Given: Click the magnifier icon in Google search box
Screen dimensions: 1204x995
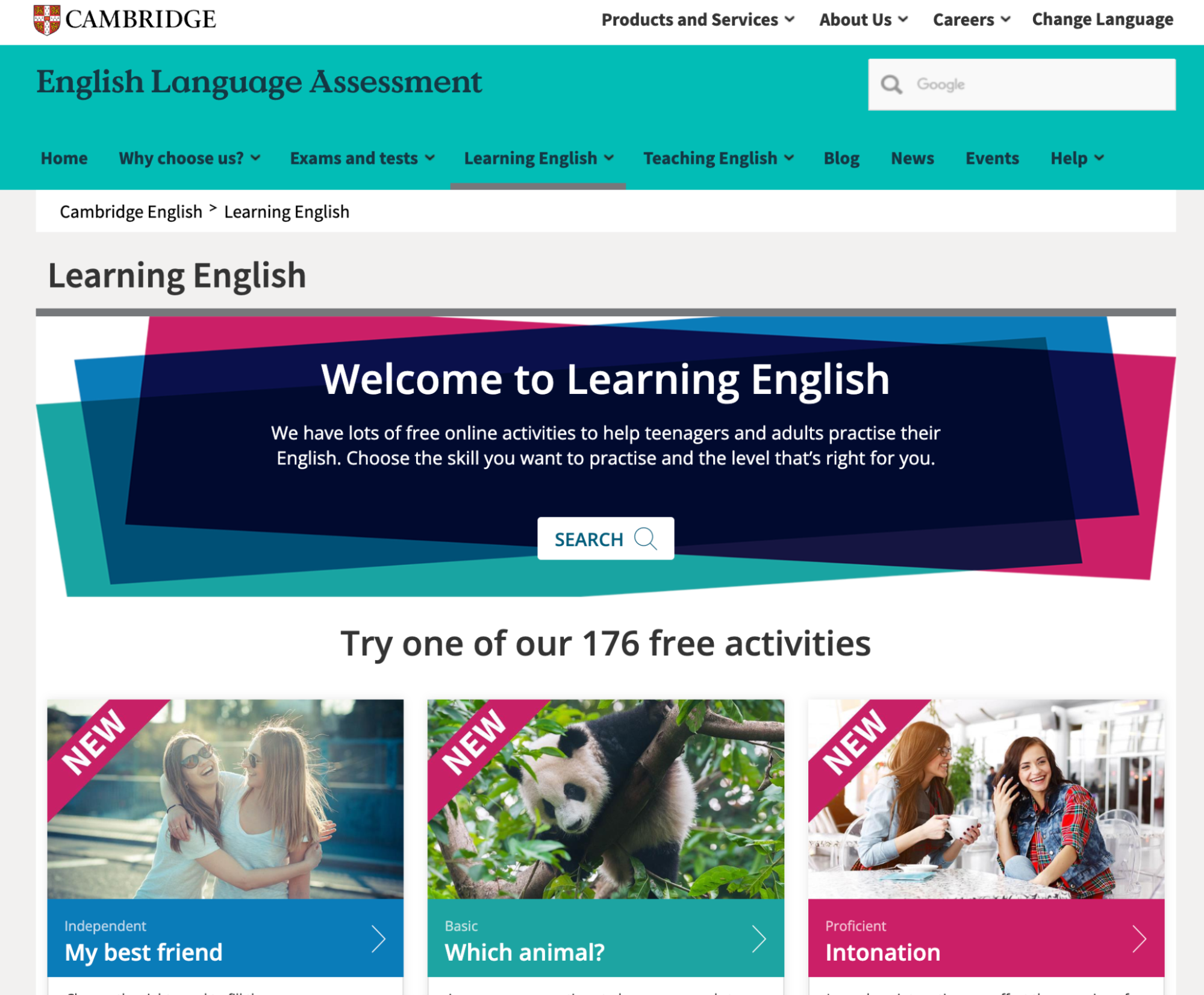Looking at the screenshot, I should (891, 85).
